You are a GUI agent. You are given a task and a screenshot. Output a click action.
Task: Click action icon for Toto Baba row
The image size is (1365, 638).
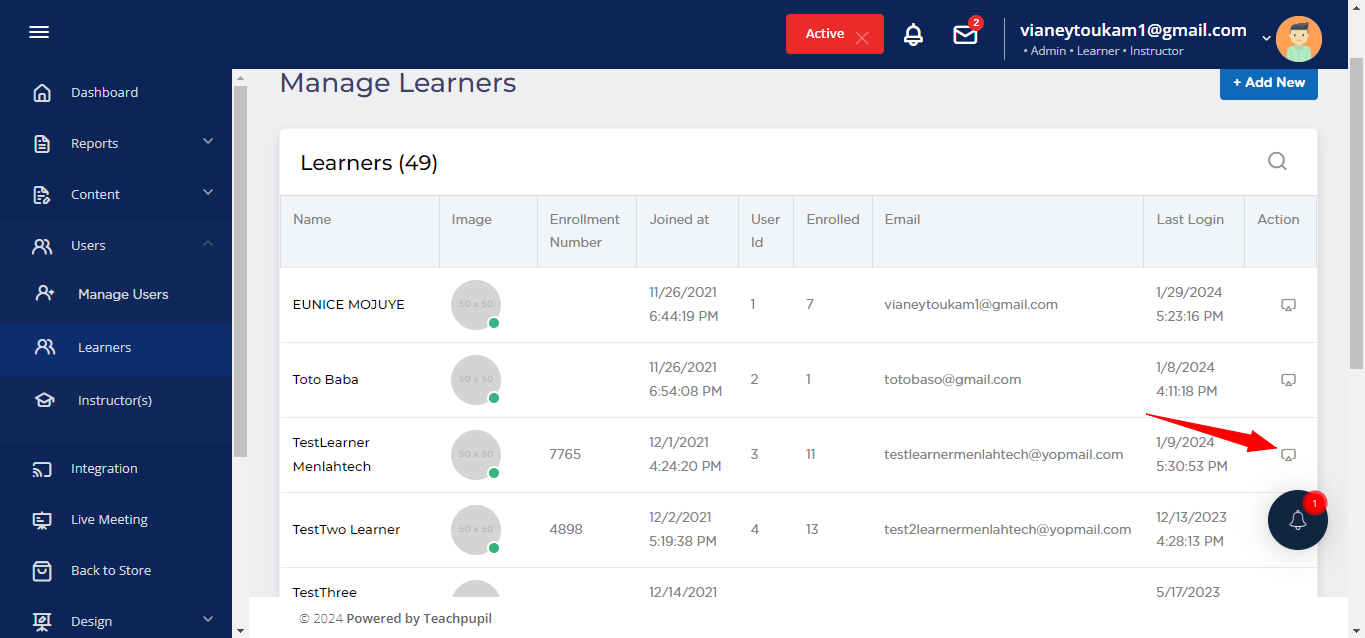(x=1288, y=380)
